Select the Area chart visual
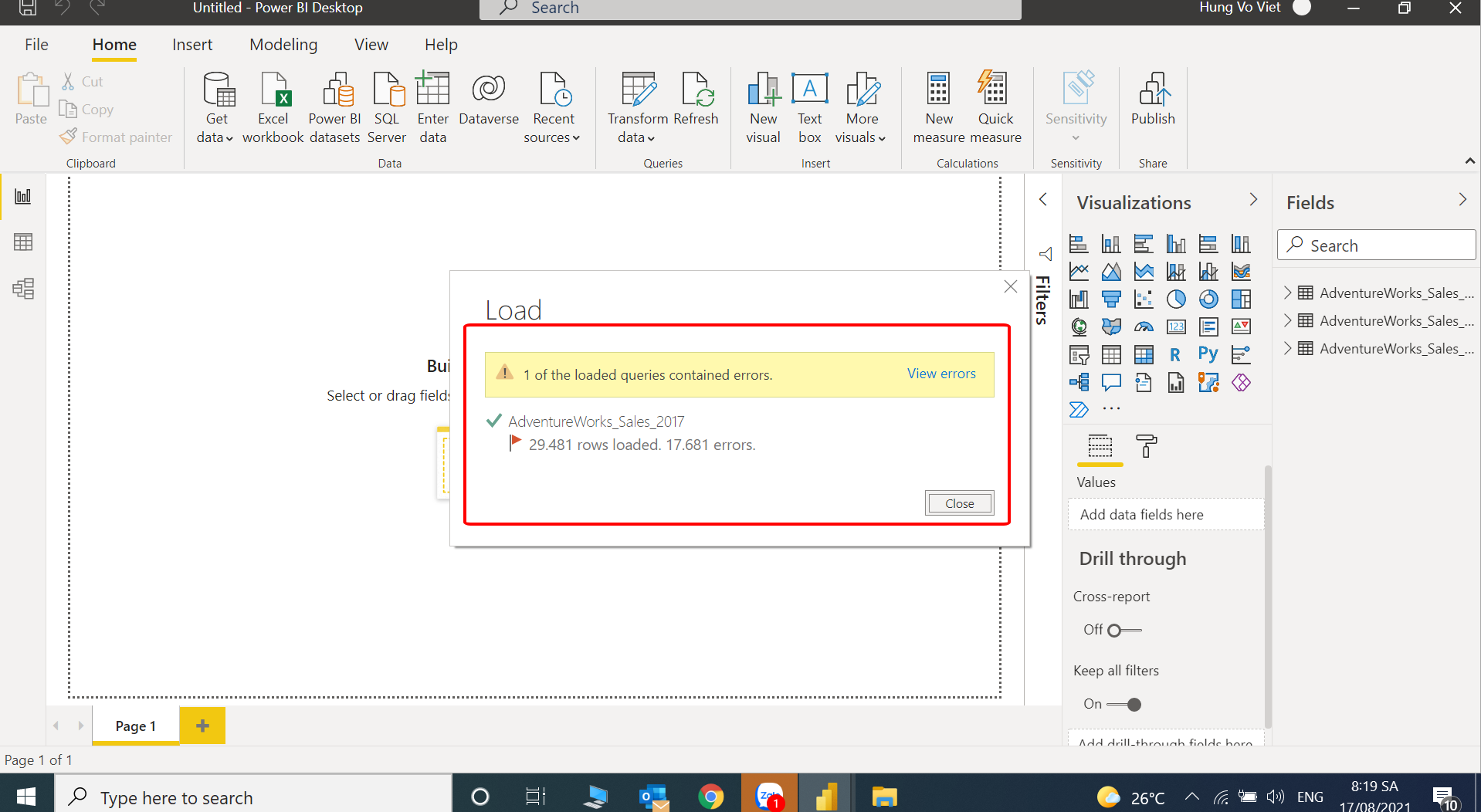This screenshot has height=812, width=1481. tap(1111, 272)
